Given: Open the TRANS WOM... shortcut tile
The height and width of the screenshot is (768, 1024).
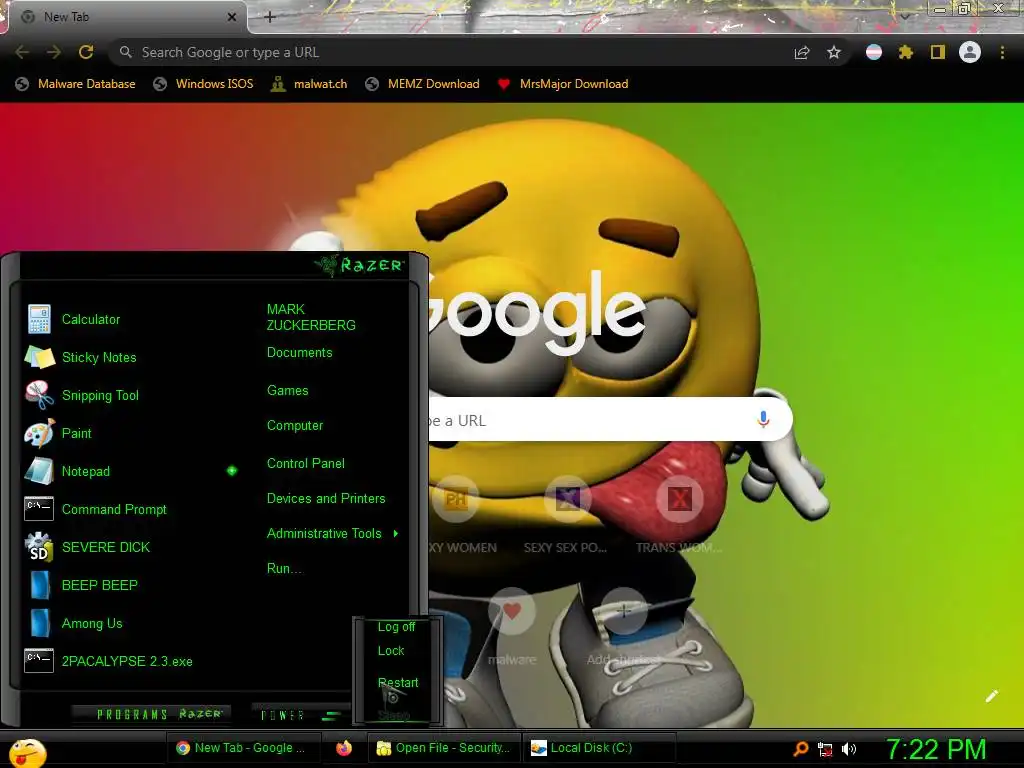Looking at the screenshot, I should click(679, 516).
